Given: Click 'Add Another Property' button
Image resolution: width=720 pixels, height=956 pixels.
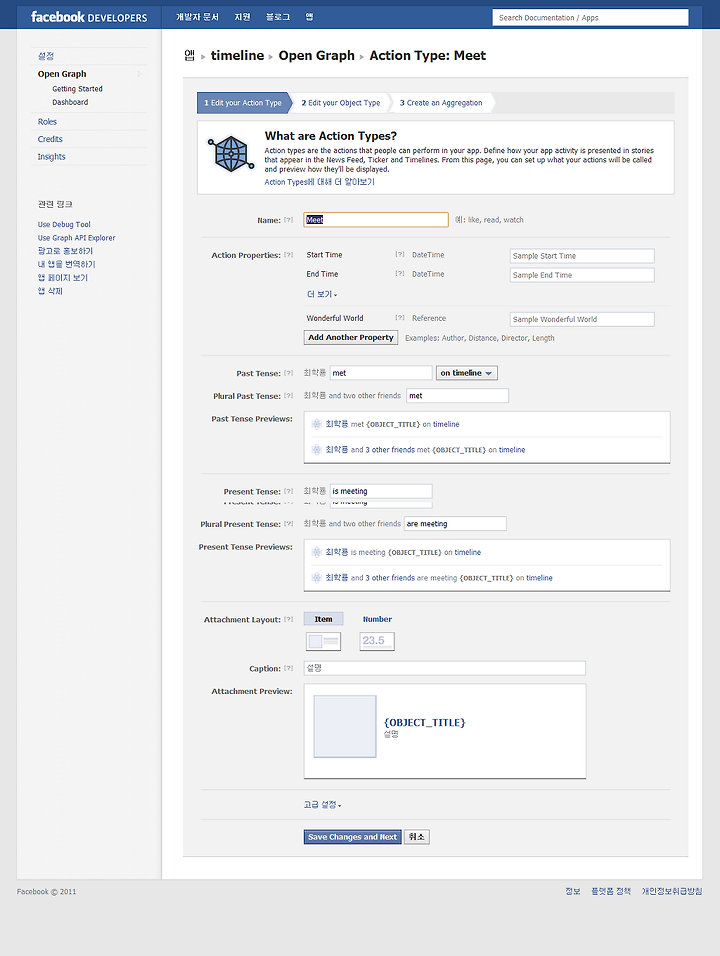Looking at the screenshot, I should pyautogui.click(x=351, y=337).
